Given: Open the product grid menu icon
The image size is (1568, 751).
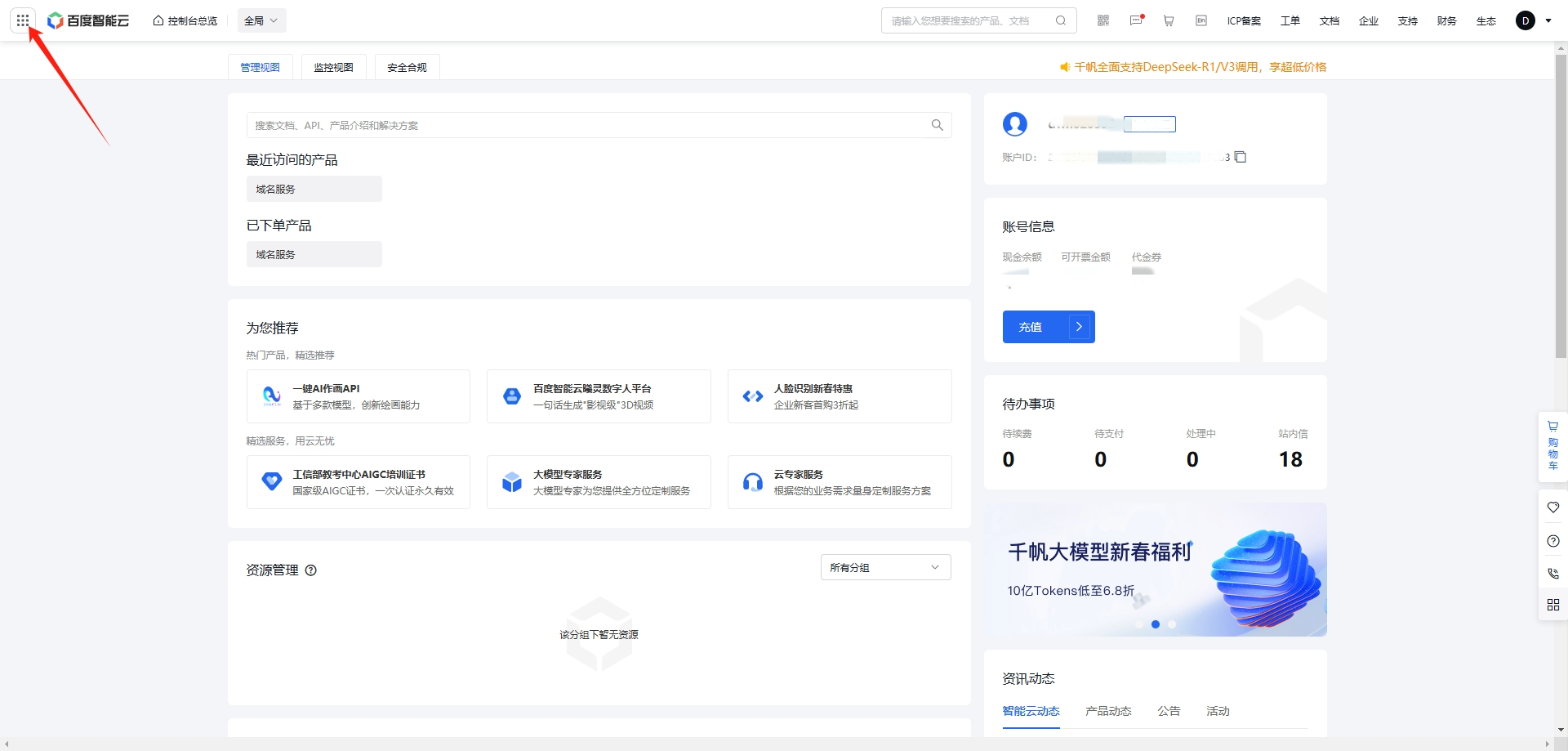Looking at the screenshot, I should [x=23, y=20].
